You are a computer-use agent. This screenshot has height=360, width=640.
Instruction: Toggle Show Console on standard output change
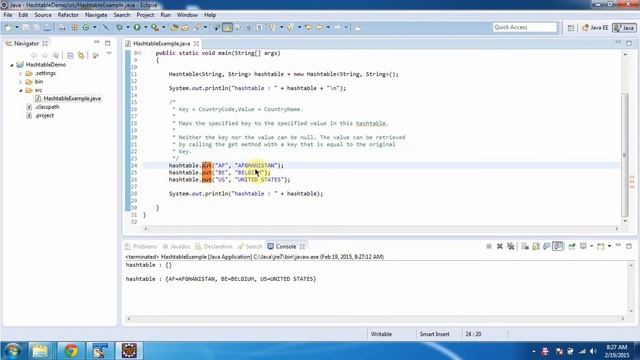point(547,246)
